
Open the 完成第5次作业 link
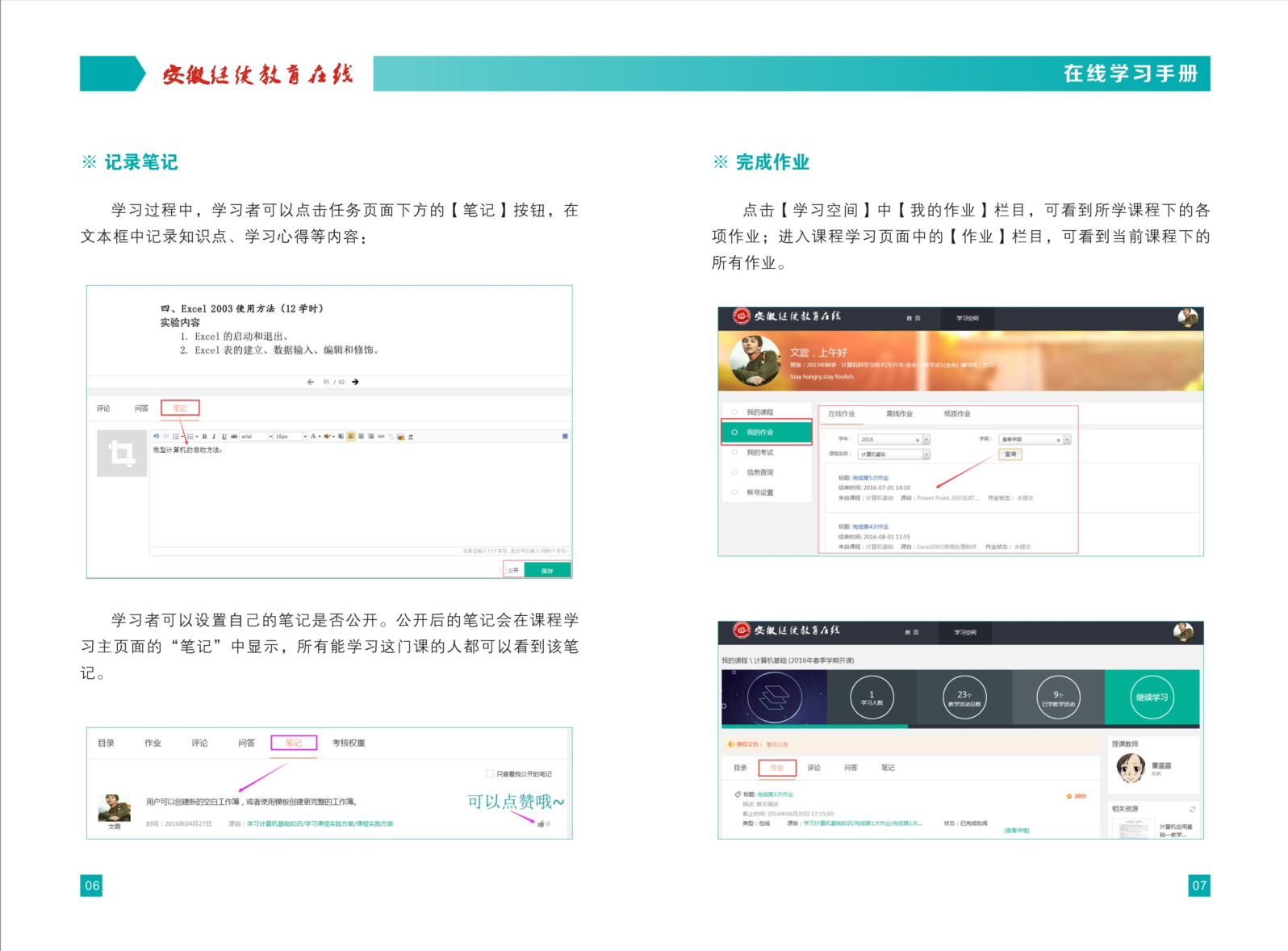(870, 478)
